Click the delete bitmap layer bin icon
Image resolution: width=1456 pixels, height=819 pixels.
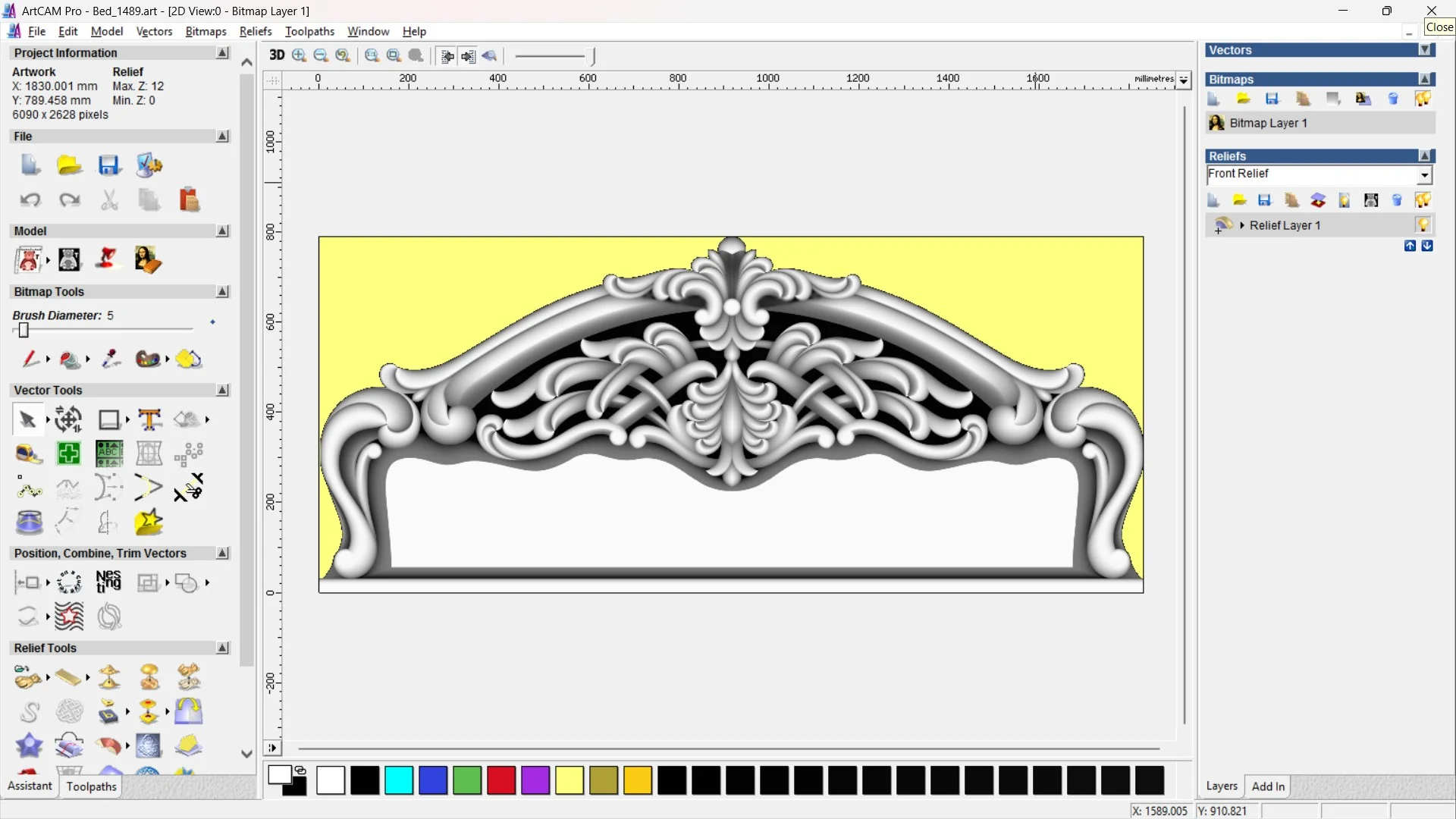click(1393, 99)
